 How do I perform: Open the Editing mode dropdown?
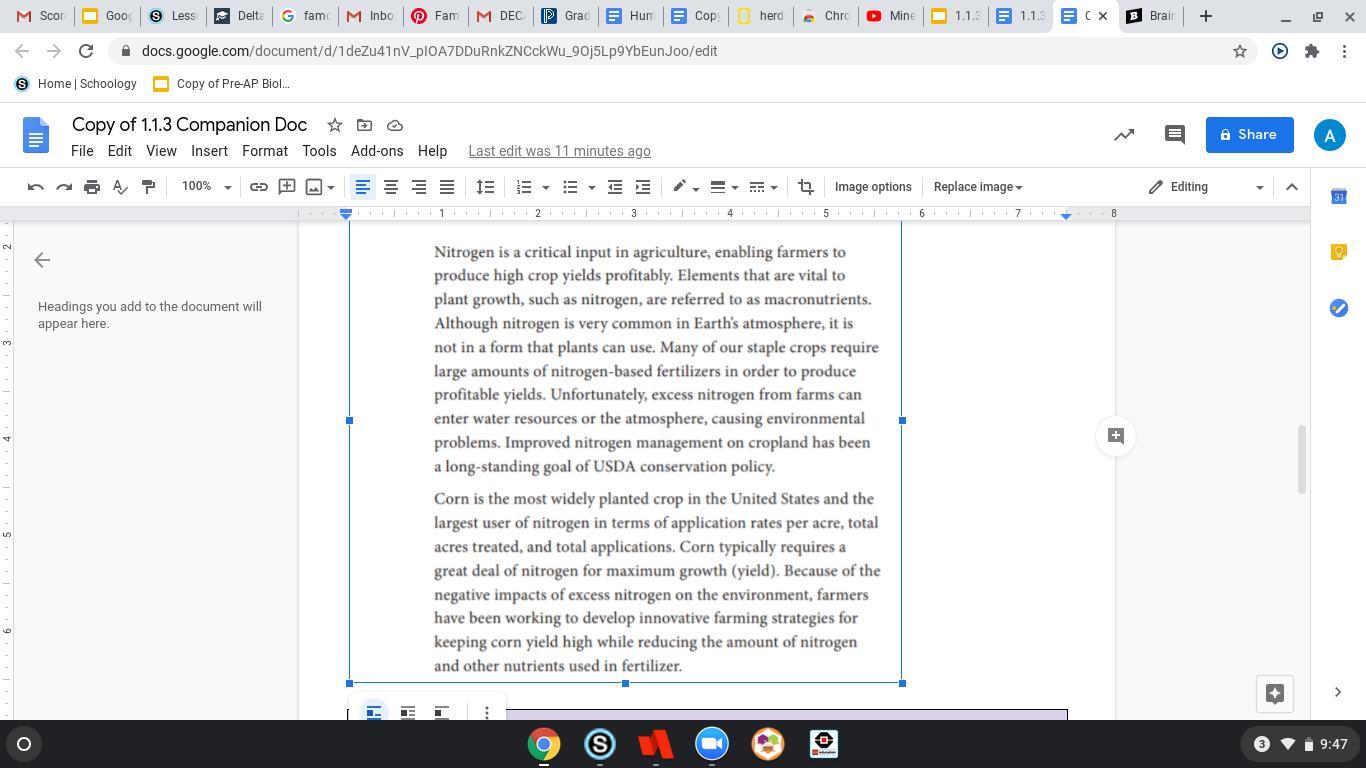coord(1205,187)
